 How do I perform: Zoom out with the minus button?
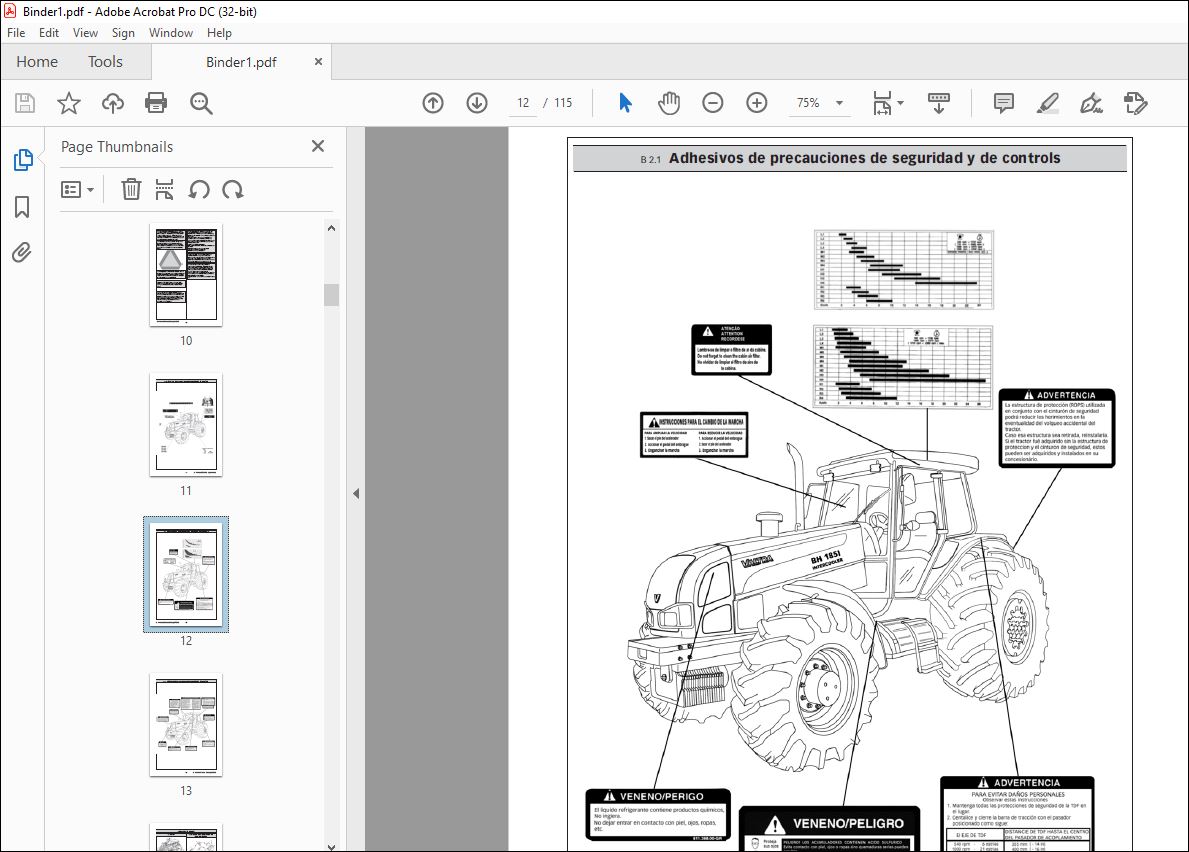713,103
